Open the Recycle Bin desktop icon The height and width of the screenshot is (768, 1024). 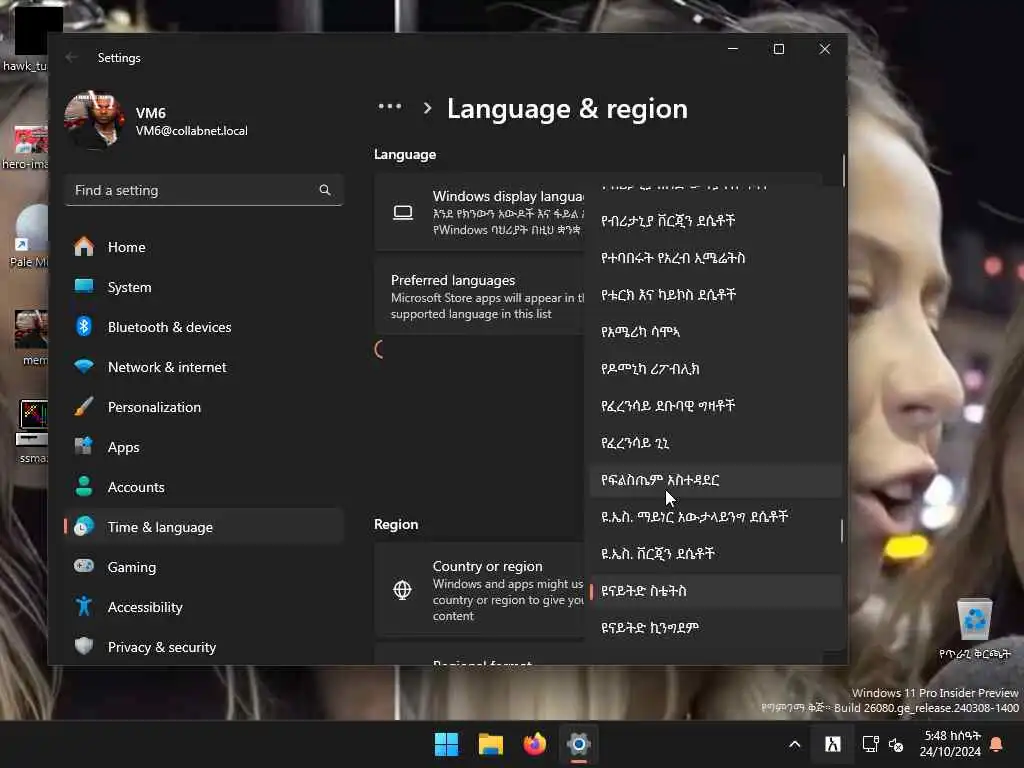point(974,628)
